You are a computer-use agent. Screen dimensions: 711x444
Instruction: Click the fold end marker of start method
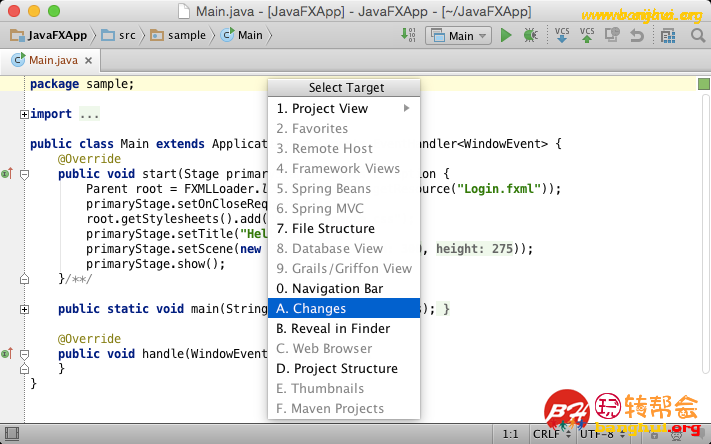(x=24, y=279)
